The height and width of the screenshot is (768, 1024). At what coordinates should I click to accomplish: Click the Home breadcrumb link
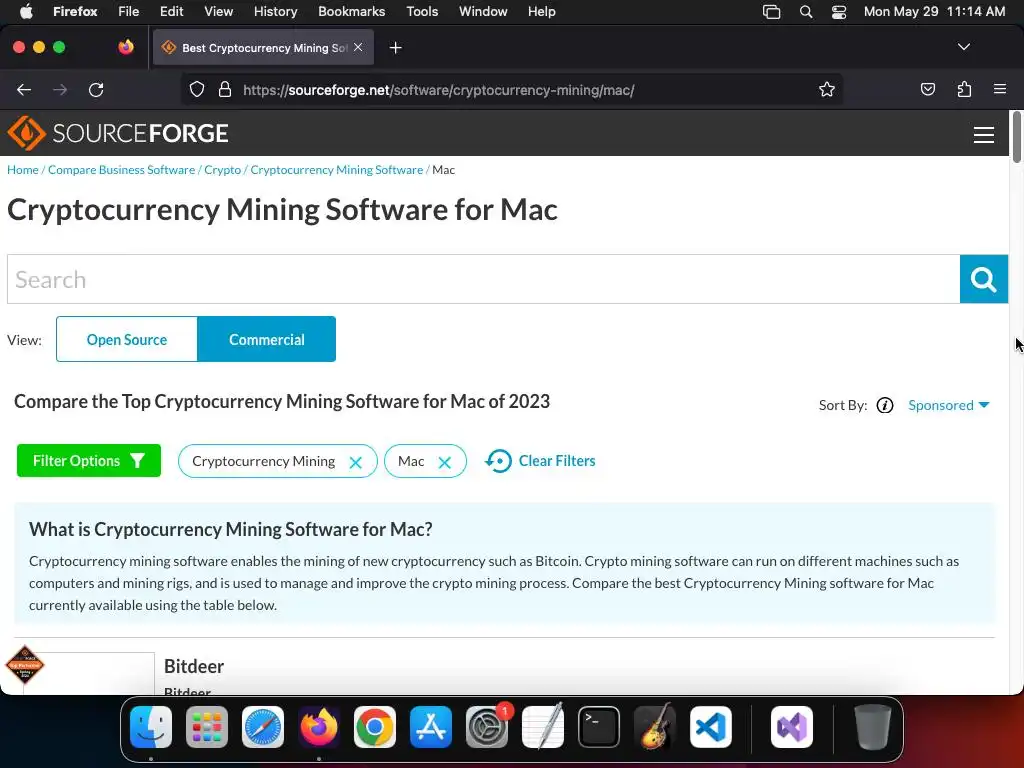(23, 170)
